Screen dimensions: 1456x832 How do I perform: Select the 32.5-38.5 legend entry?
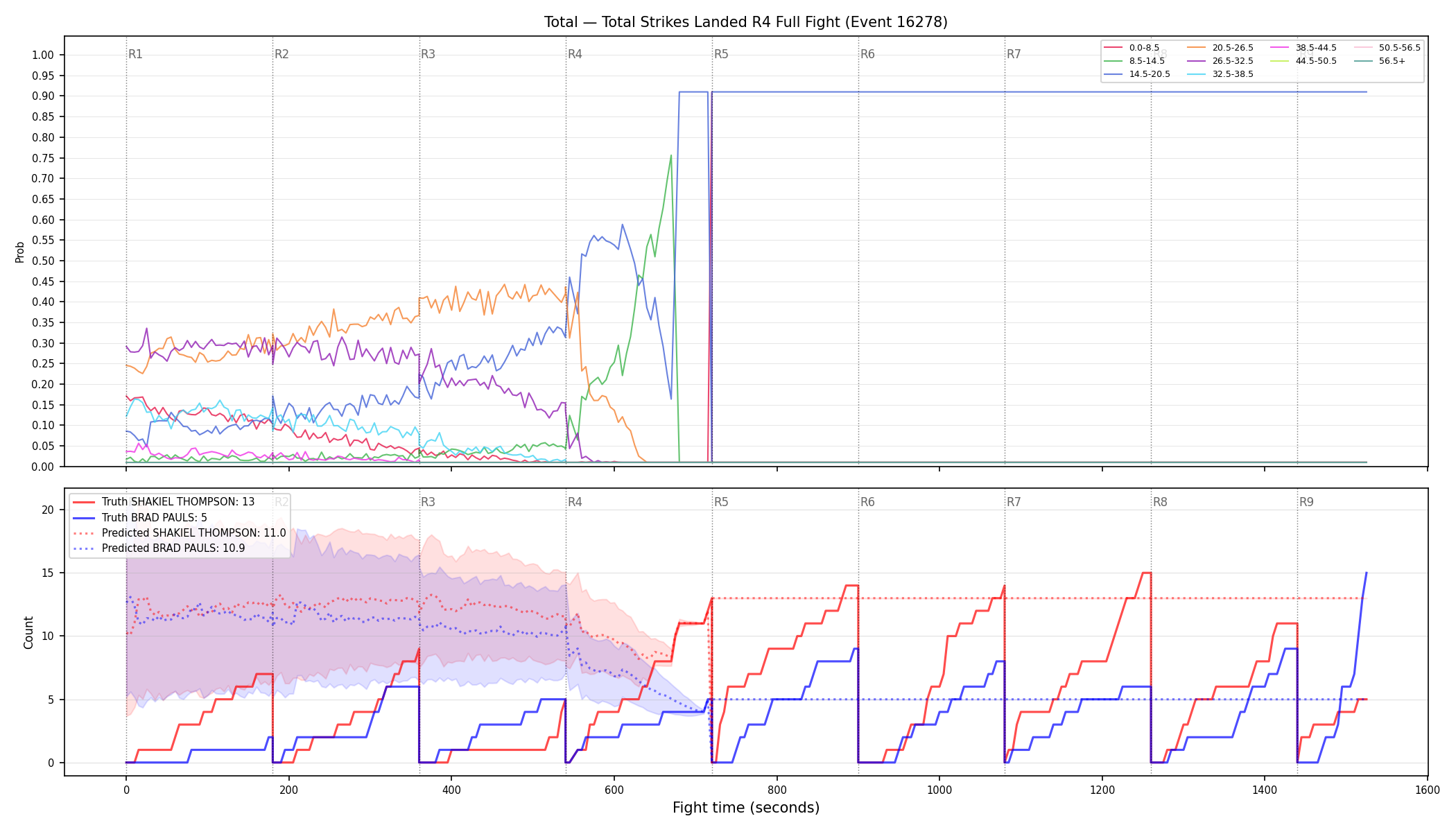tap(1220, 74)
